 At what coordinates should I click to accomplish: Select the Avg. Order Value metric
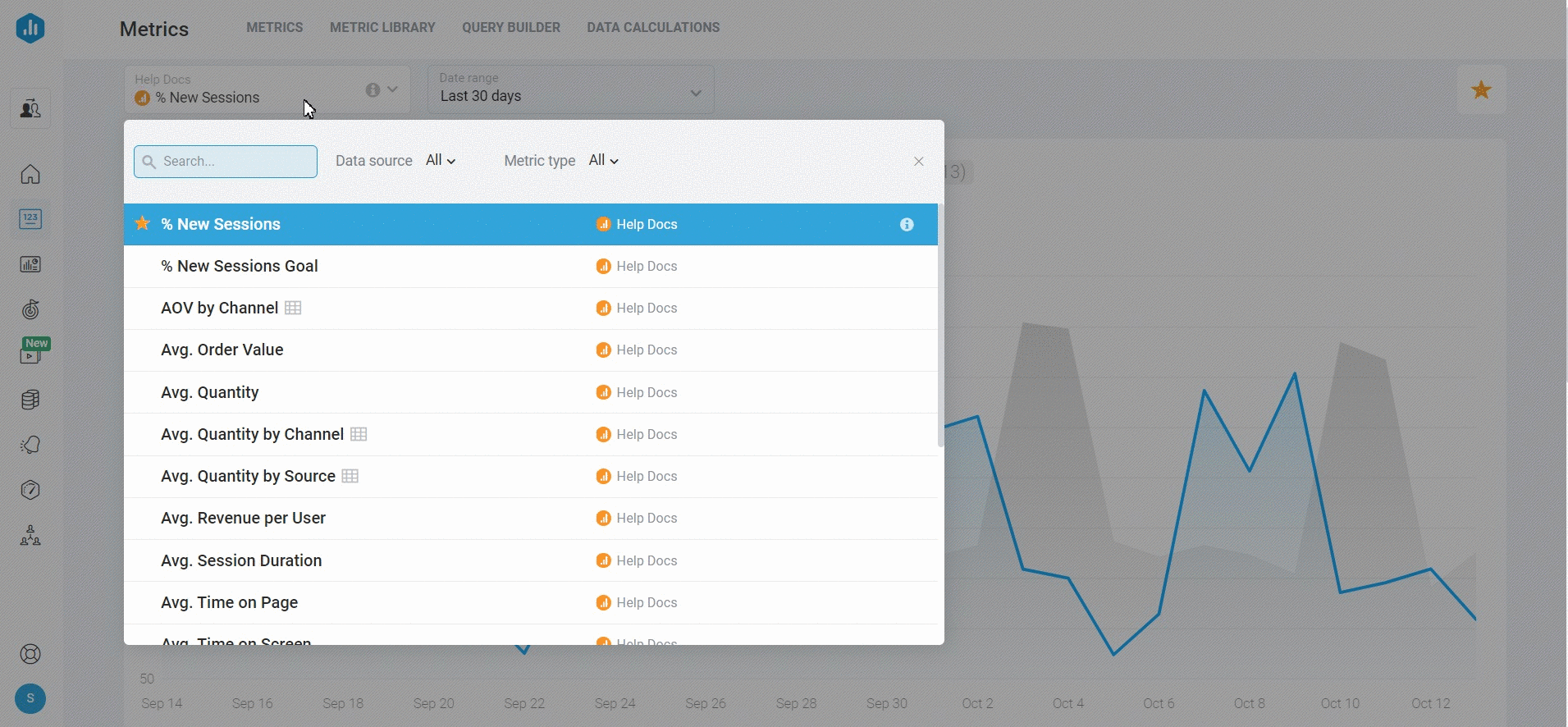tap(222, 350)
